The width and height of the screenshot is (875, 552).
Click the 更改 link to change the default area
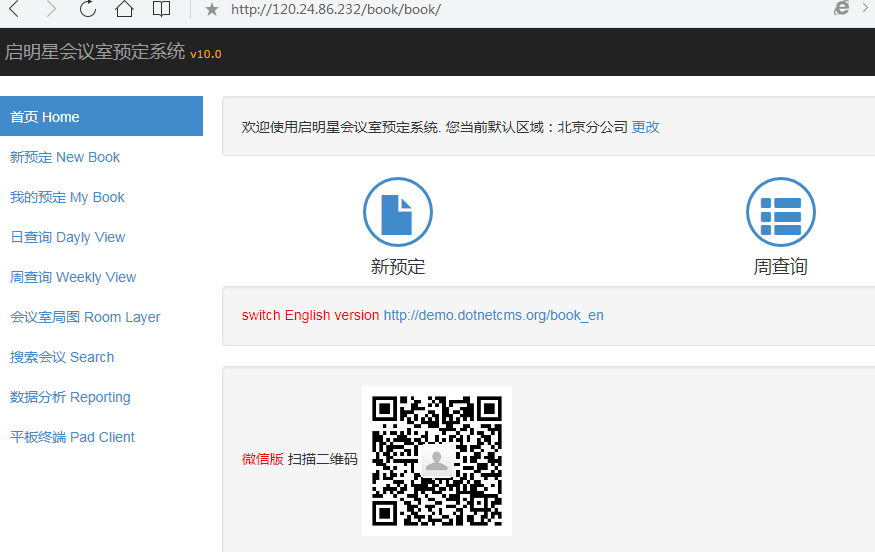click(x=646, y=127)
